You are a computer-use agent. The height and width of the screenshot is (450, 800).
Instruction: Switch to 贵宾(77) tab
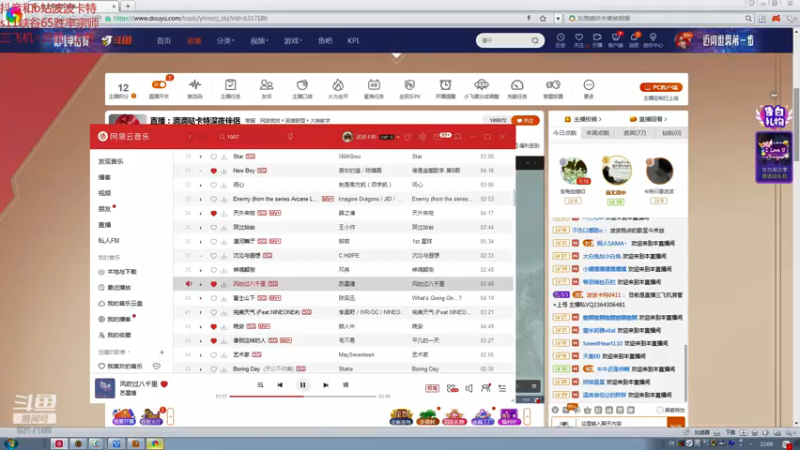[x=634, y=133]
